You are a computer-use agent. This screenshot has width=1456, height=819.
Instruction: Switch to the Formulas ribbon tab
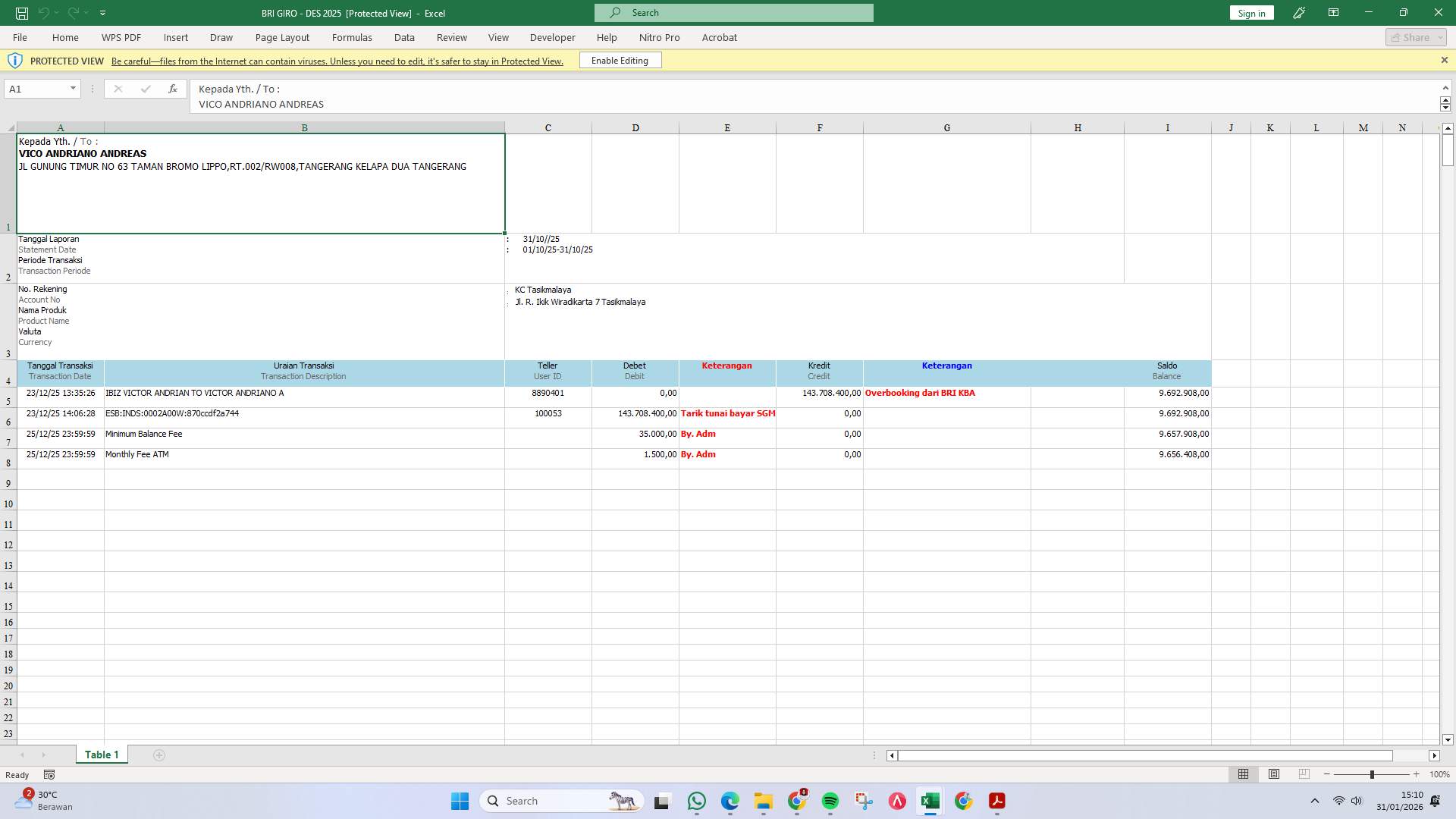tap(352, 37)
